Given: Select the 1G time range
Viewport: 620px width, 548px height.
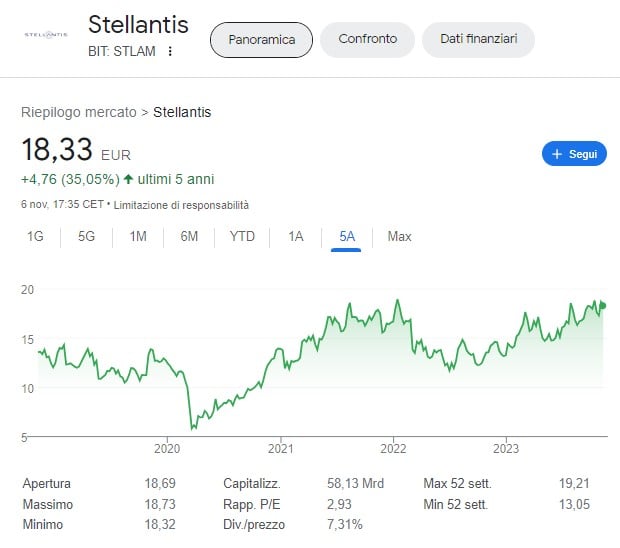Looking at the screenshot, I should [x=35, y=237].
